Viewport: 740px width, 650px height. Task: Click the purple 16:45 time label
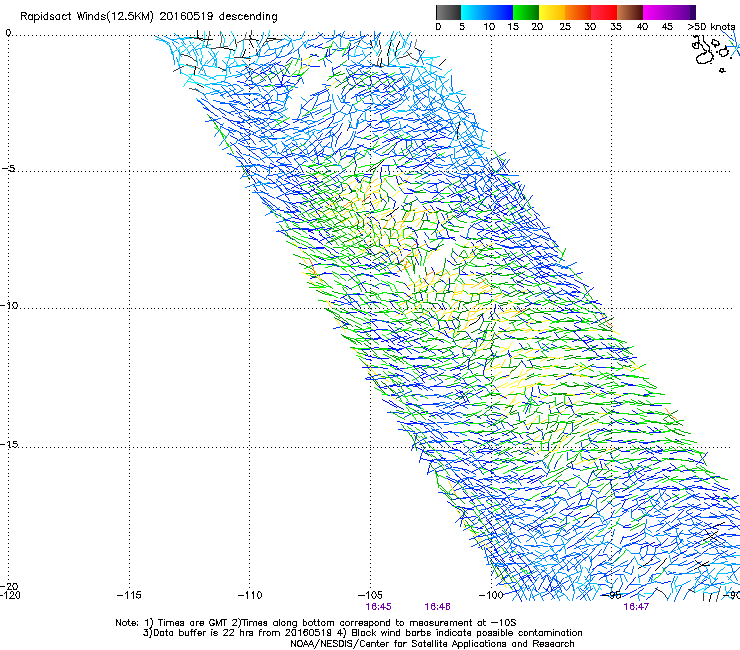tap(378, 607)
